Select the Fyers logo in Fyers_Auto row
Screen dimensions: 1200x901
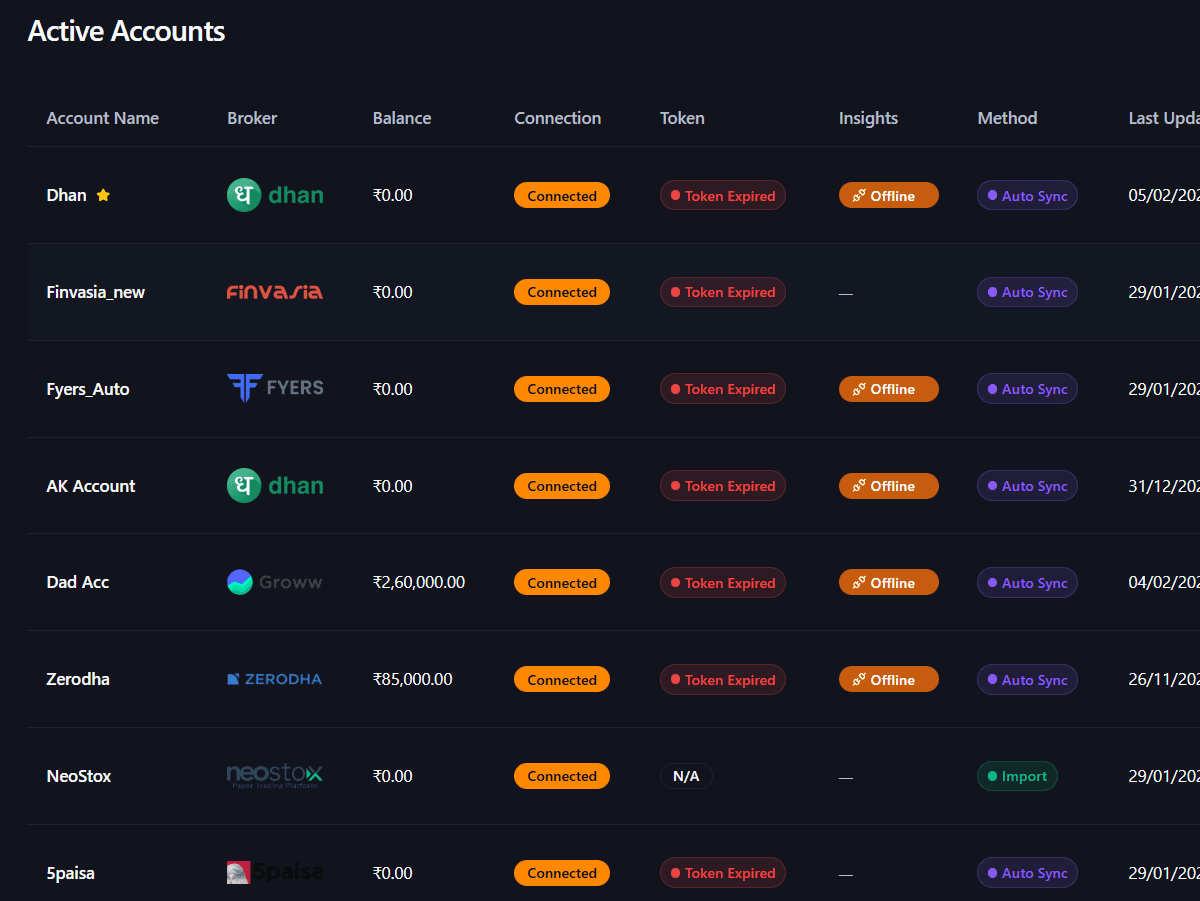coord(275,388)
